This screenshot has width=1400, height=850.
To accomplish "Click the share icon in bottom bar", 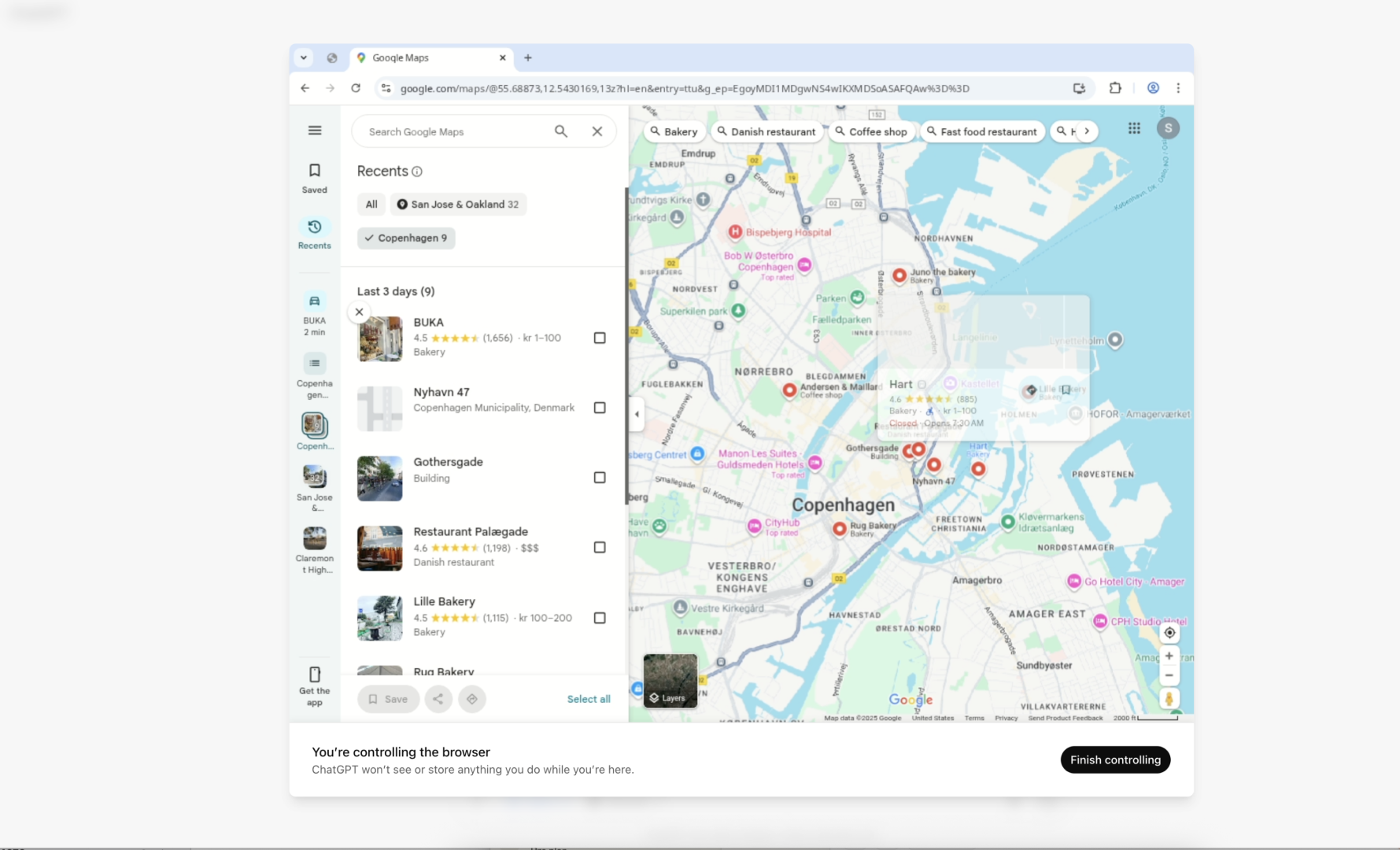I will coord(438,699).
